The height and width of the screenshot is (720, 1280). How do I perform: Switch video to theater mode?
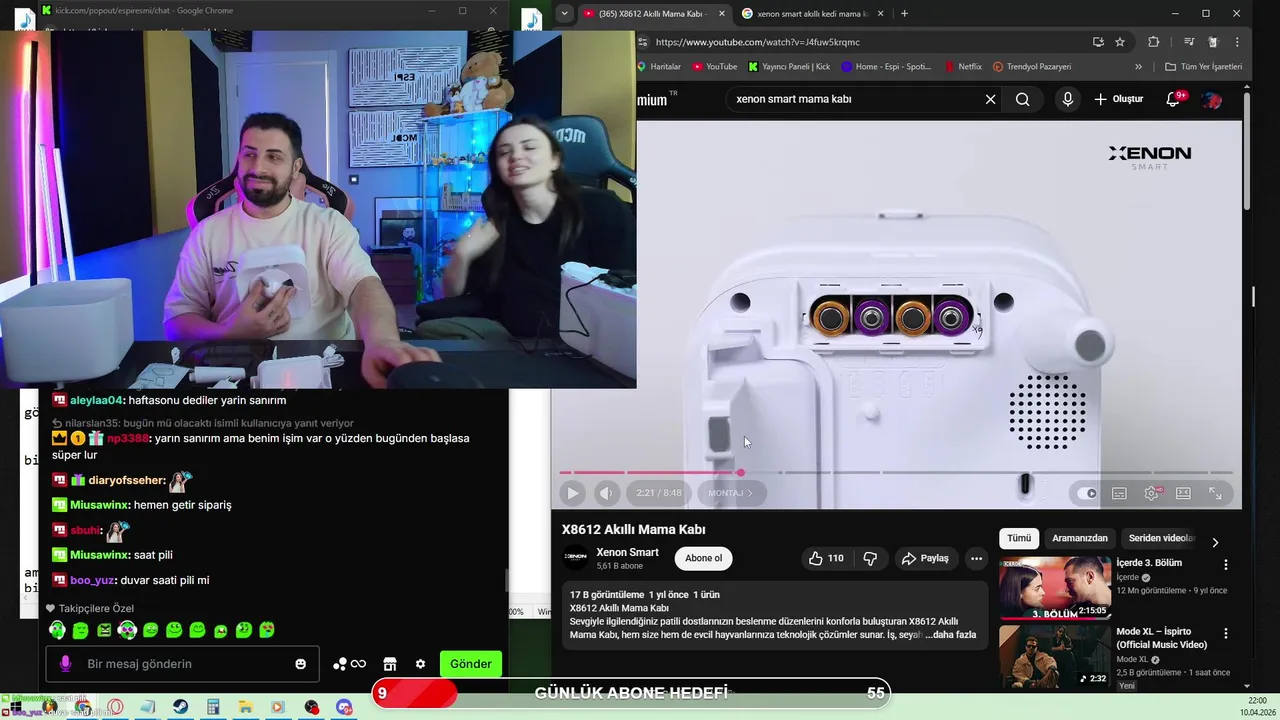click(x=1183, y=493)
